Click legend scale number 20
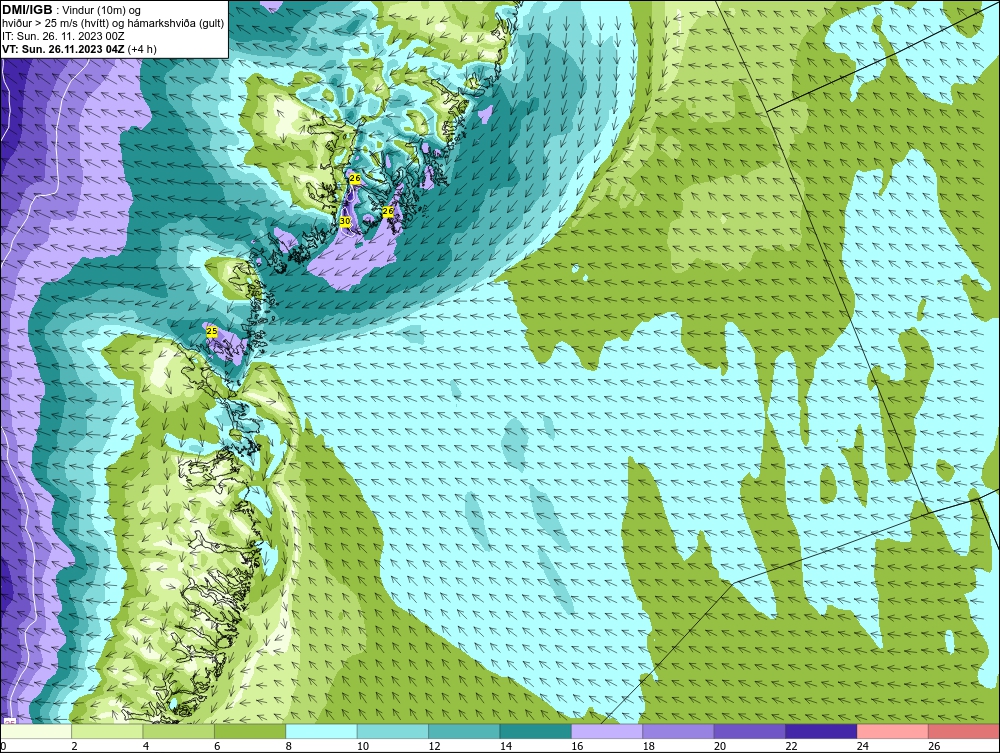The image size is (1000, 753). click(720, 746)
